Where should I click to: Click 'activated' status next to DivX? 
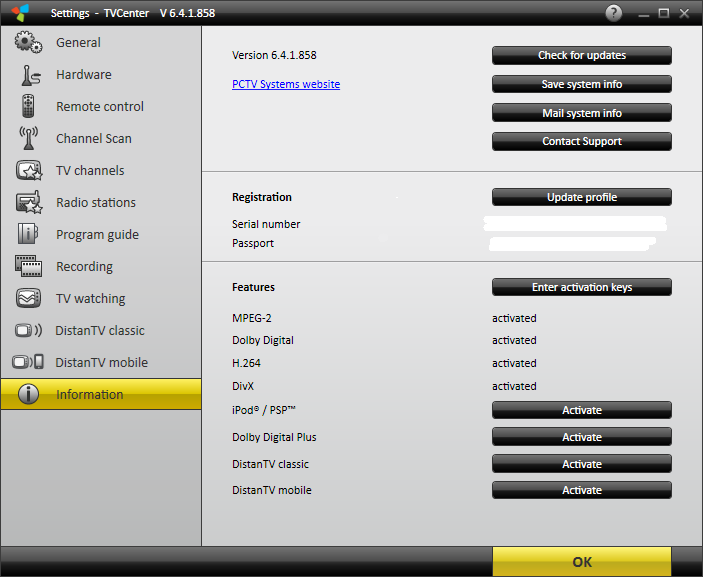(x=514, y=386)
